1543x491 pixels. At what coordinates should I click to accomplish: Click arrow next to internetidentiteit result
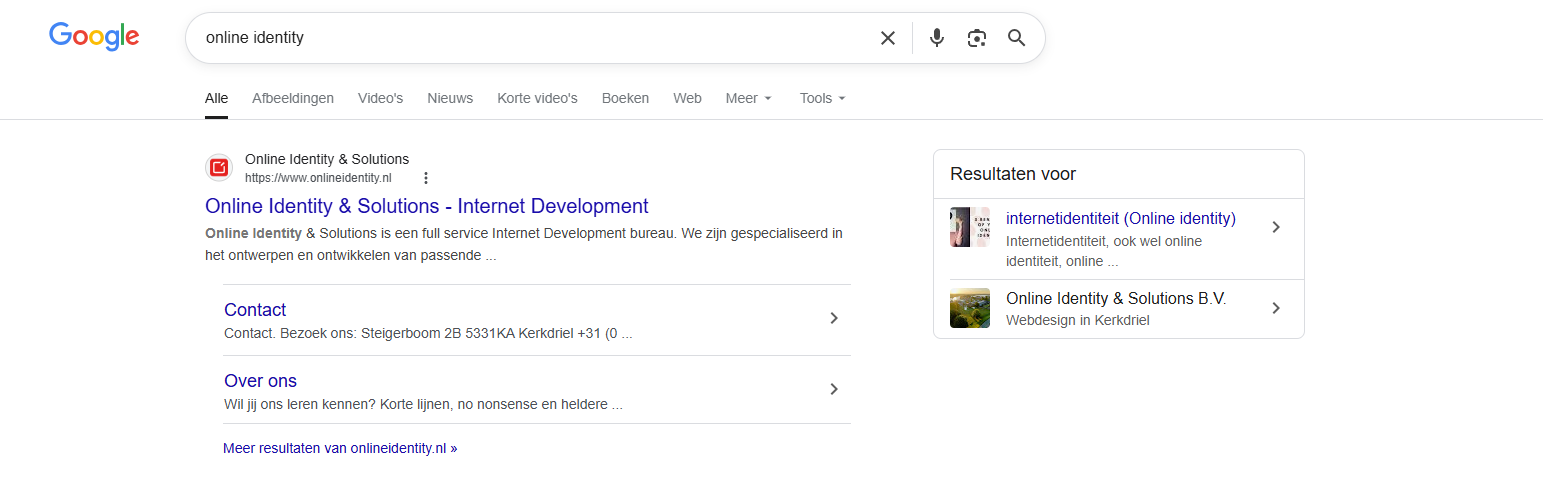point(1275,228)
